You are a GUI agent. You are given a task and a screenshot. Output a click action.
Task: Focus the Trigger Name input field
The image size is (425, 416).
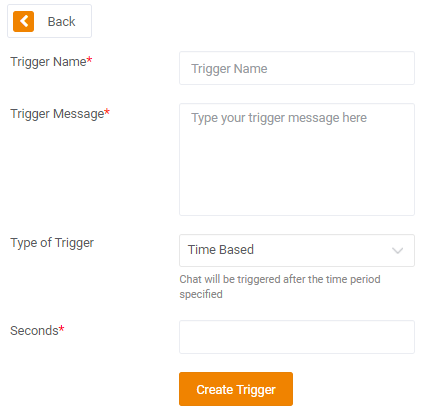tap(297, 68)
